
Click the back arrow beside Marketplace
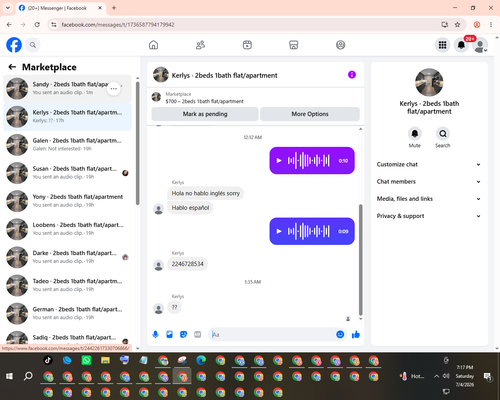tap(12, 67)
